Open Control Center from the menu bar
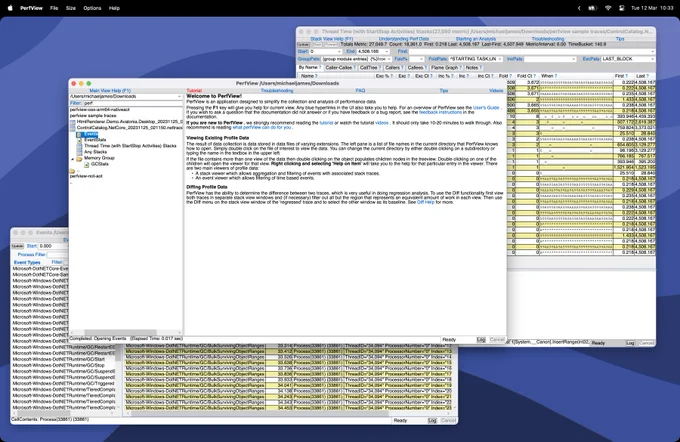The image size is (680, 442). pos(621,8)
